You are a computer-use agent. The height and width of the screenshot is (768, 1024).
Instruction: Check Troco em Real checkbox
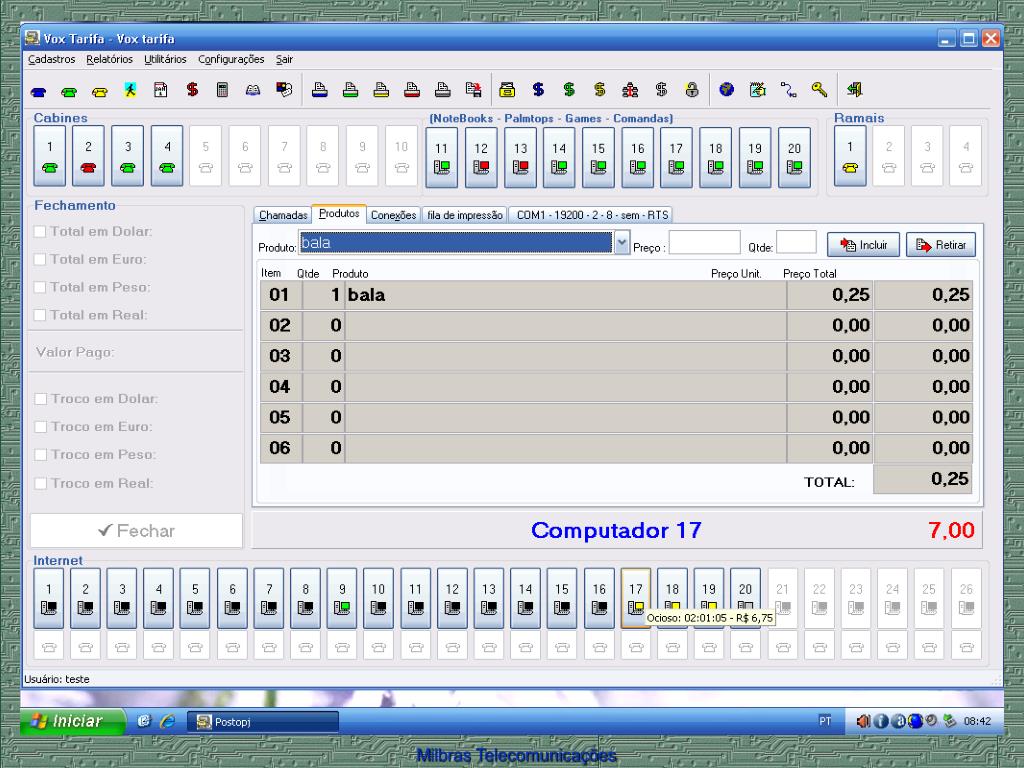[x=40, y=483]
